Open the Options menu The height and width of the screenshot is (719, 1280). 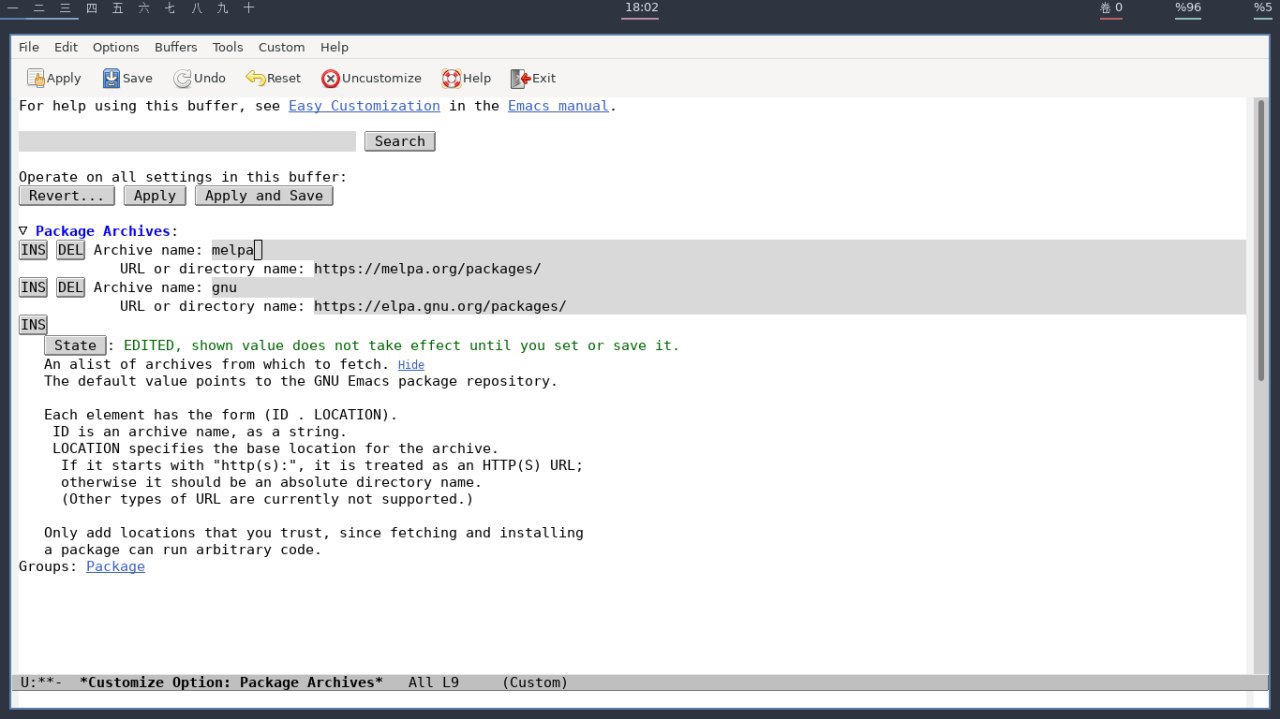[x=116, y=47]
